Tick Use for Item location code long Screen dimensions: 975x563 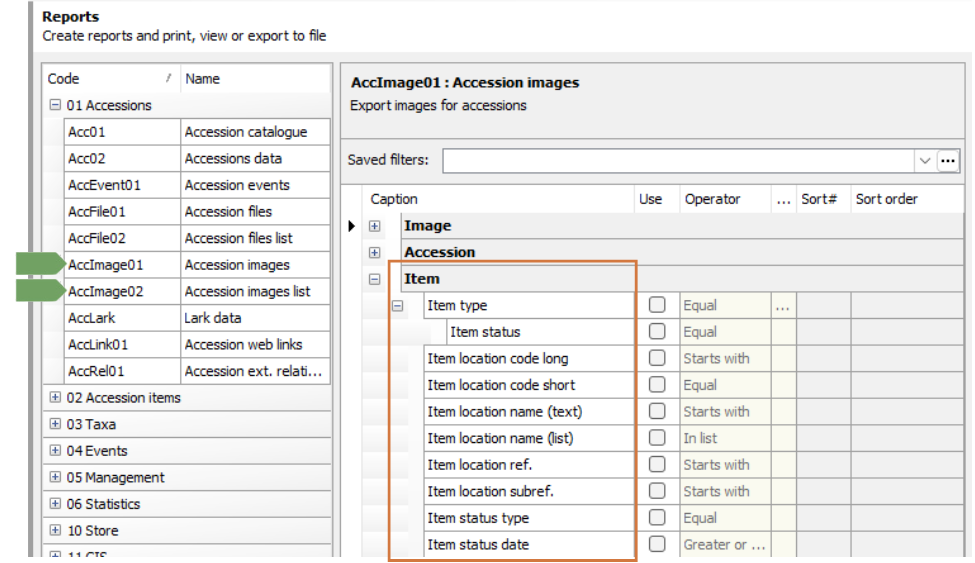coord(657,358)
